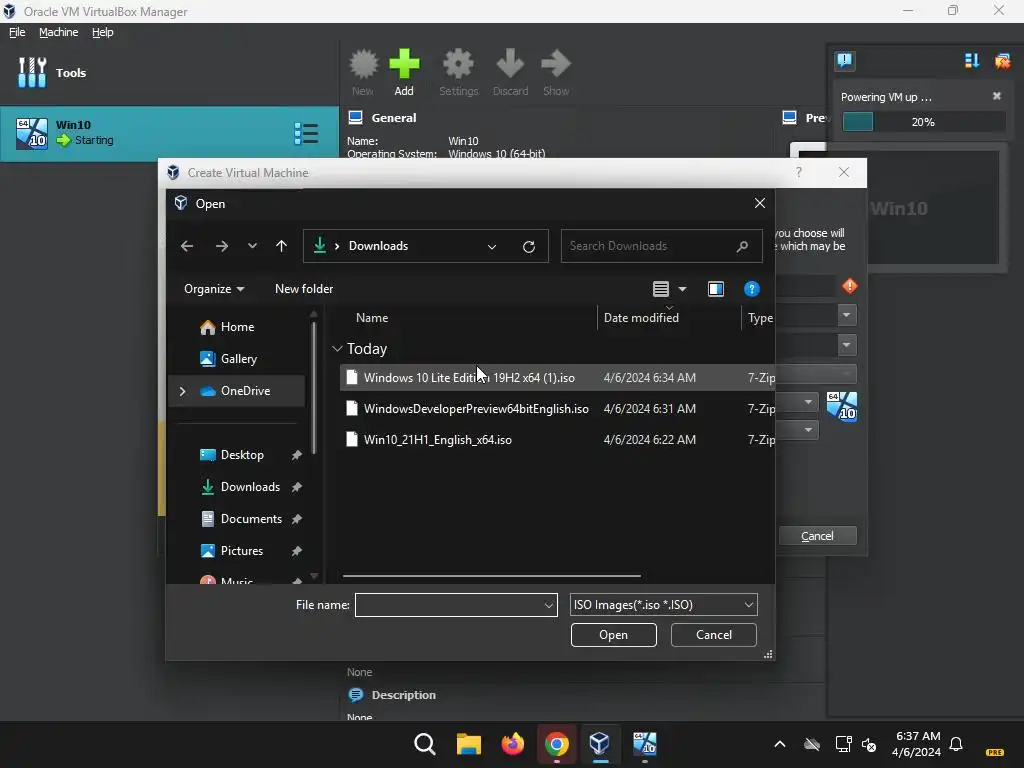1024x768 pixels.
Task: Select Pictures in navigation pane
Action: 242,551
